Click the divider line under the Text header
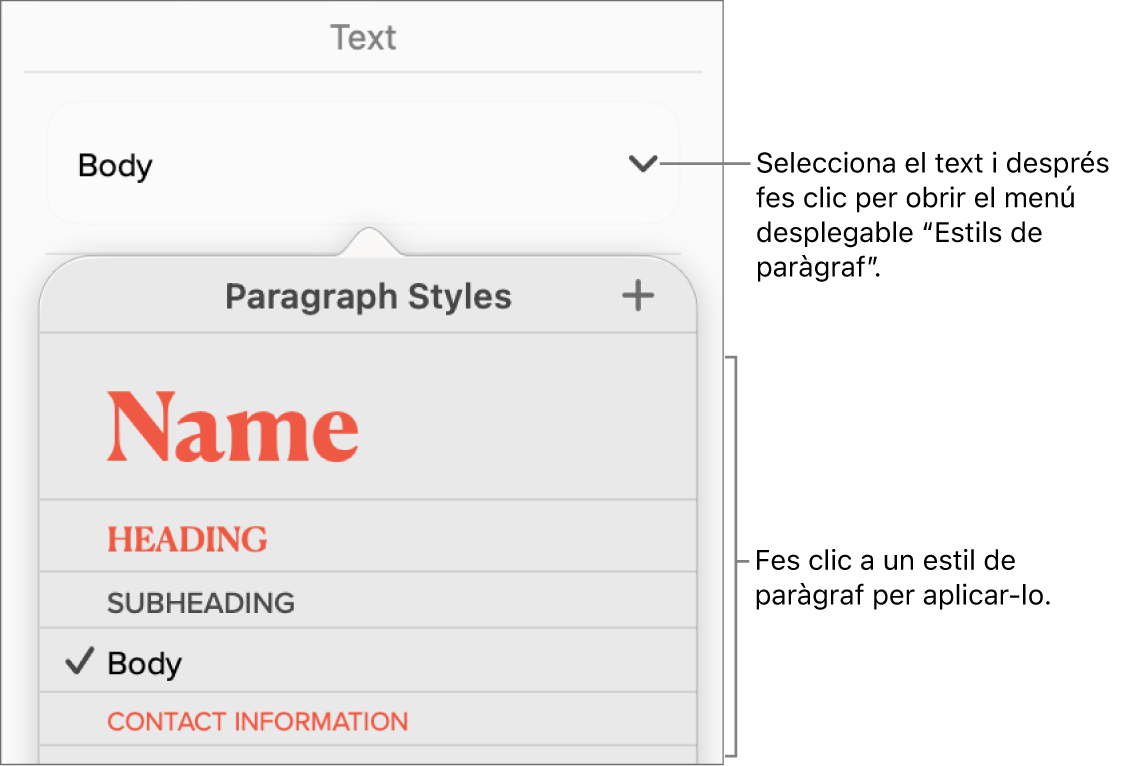 (364, 72)
